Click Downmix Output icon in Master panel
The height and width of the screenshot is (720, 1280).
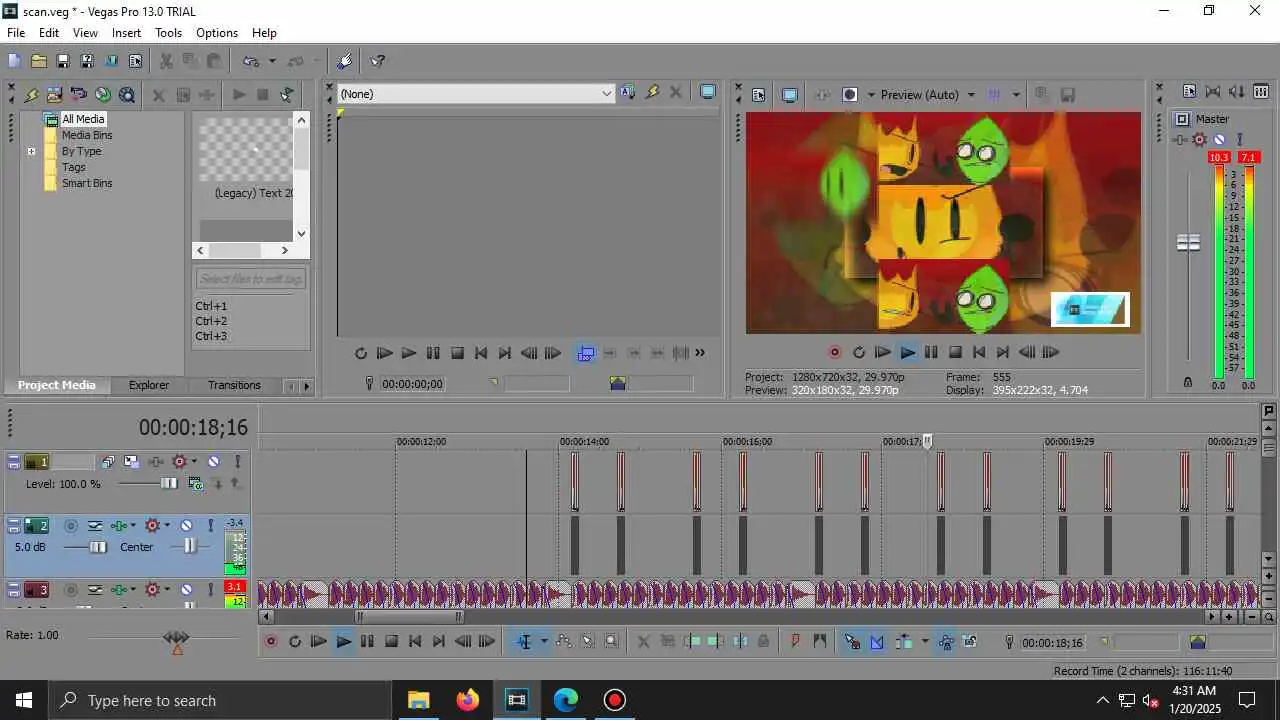pos(1213,91)
